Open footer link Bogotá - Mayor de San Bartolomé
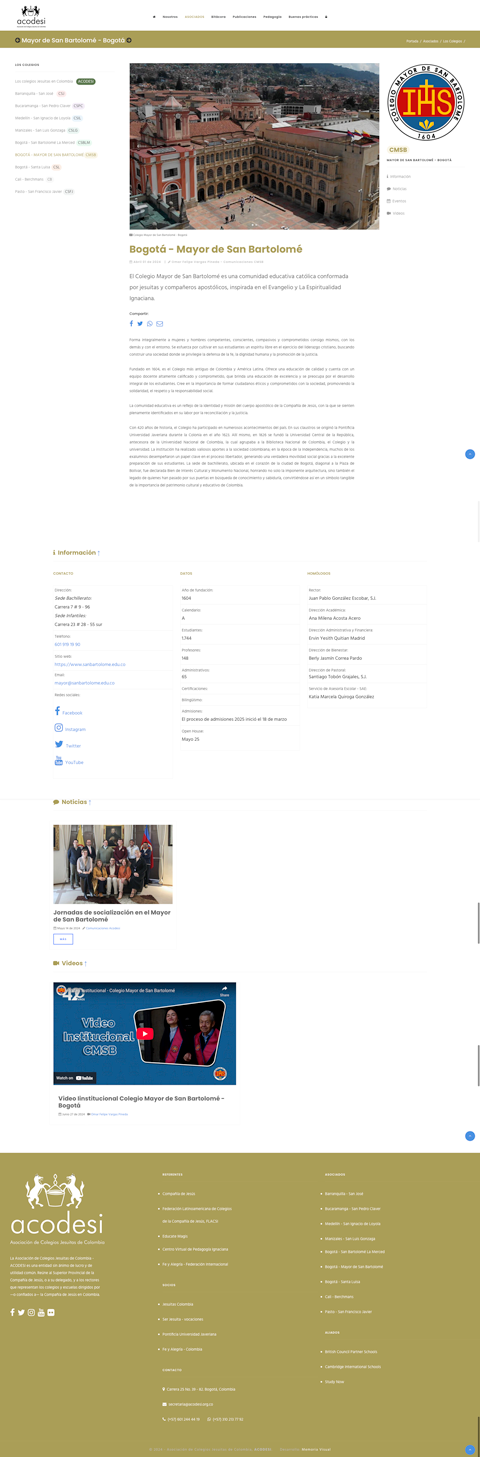This screenshot has height=1457, width=480. tap(354, 1266)
